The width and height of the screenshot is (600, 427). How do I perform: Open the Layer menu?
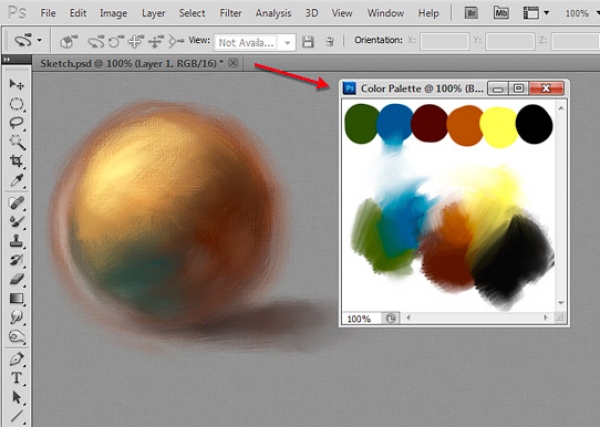pos(153,13)
